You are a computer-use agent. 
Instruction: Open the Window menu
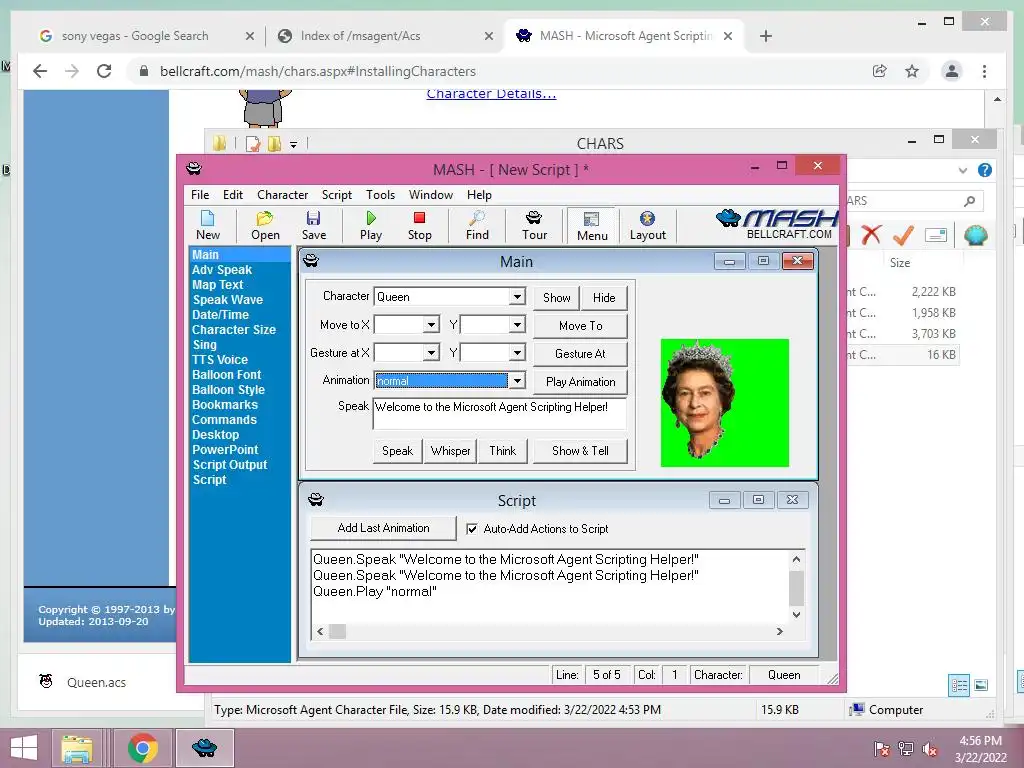(x=430, y=195)
